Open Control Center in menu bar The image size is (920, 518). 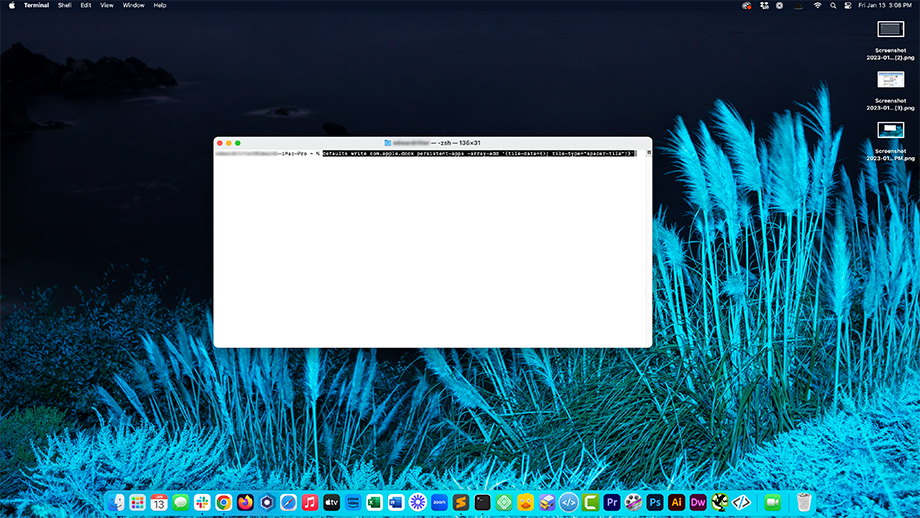pos(848,5)
